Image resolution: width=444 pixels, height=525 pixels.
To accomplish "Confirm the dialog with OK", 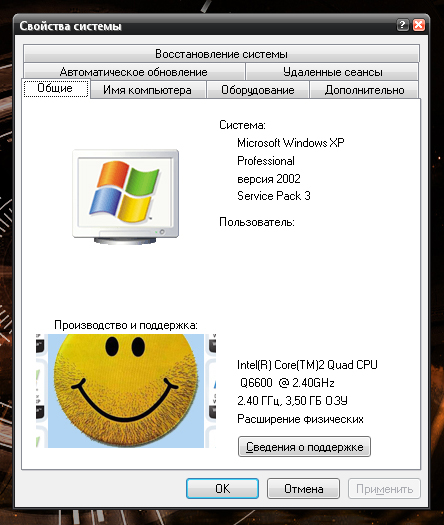I will click(222, 489).
